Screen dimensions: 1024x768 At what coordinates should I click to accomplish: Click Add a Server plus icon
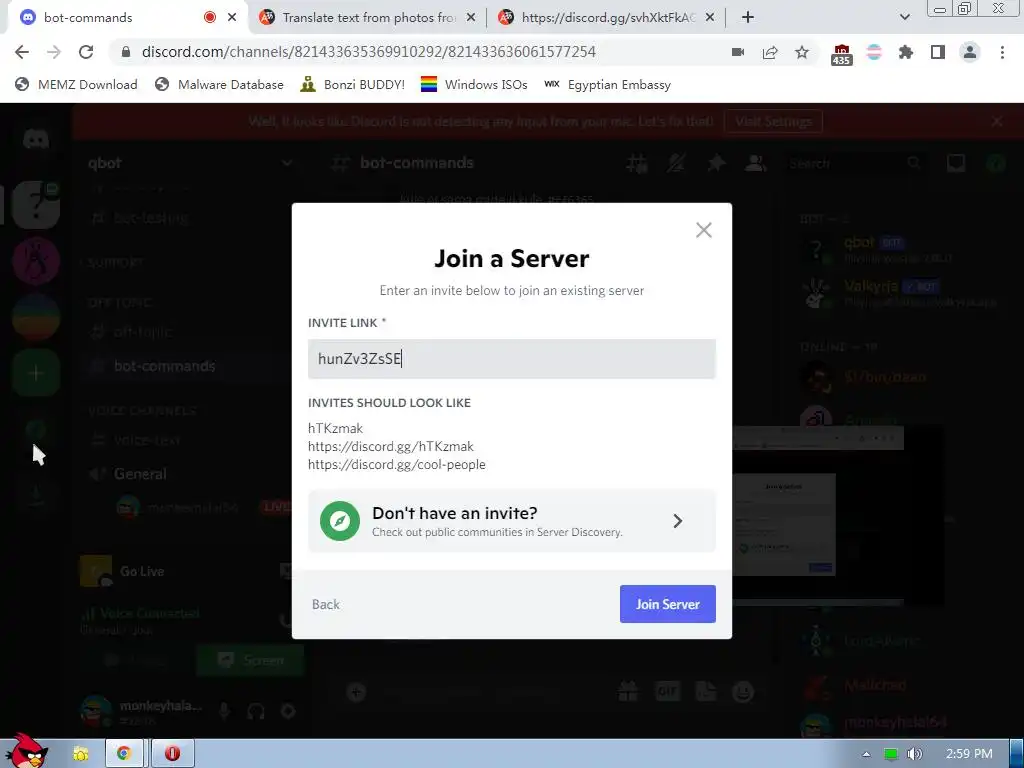[36, 373]
